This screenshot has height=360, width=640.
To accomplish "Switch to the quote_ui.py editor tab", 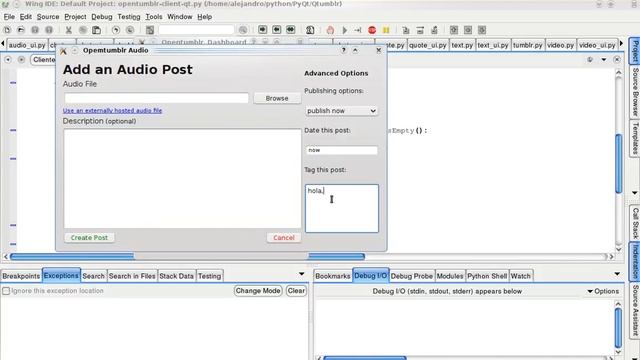I will coord(428,45).
